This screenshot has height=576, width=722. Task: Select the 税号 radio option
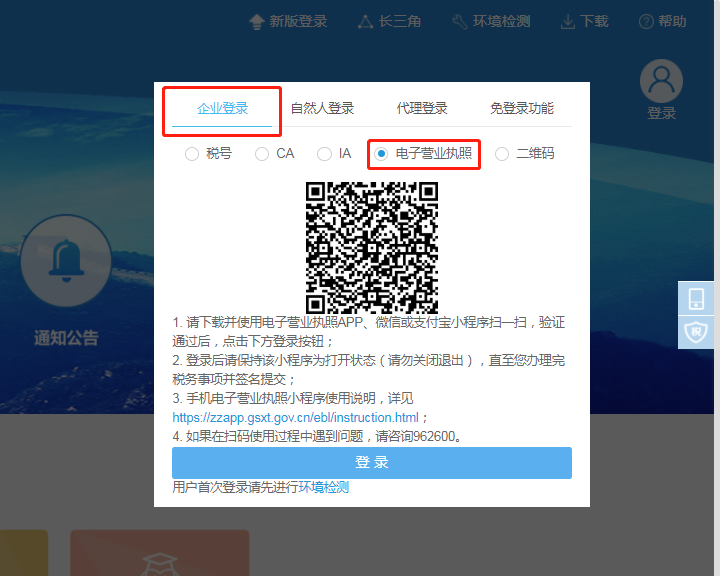(192, 154)
